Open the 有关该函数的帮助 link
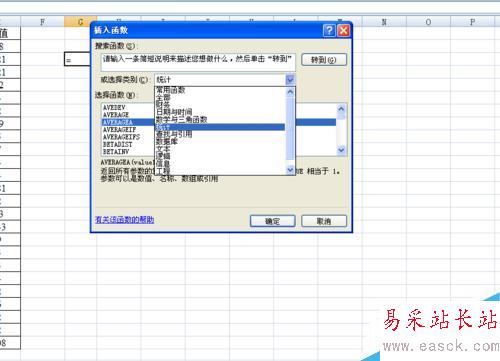This screenshot has height=361, width=500. pos(124,220)
